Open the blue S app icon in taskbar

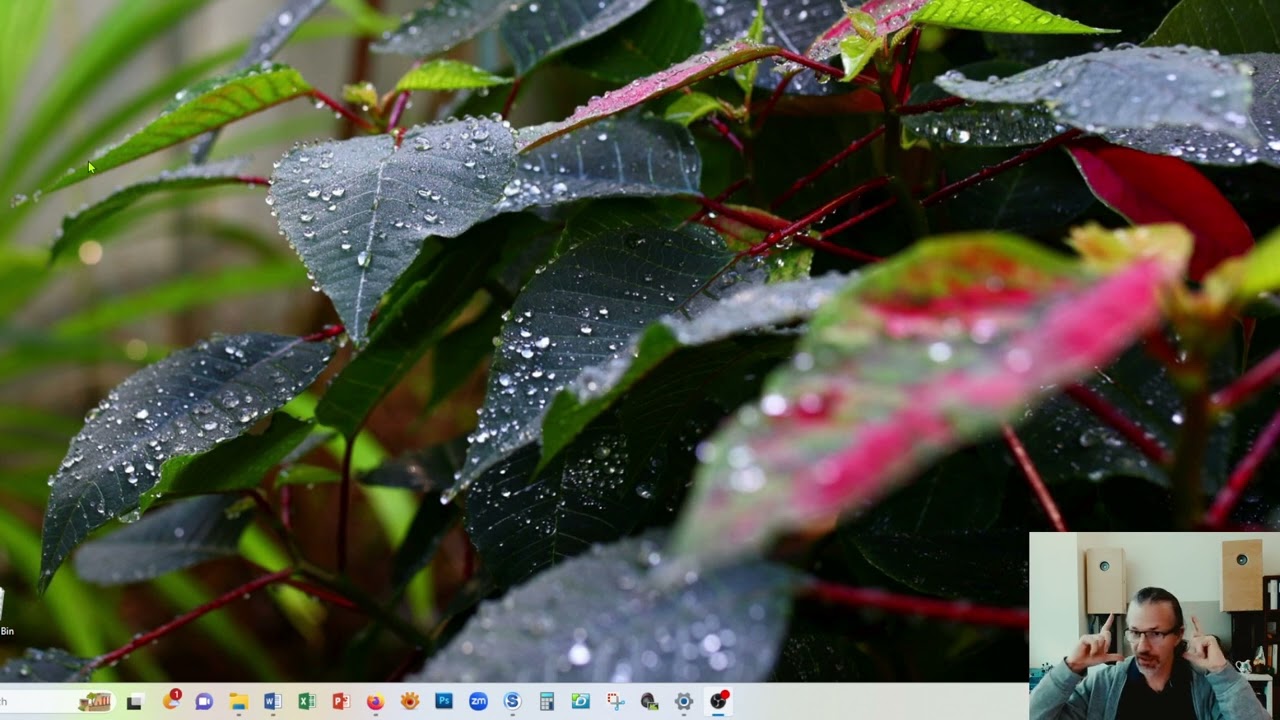(x=512, y=702)
